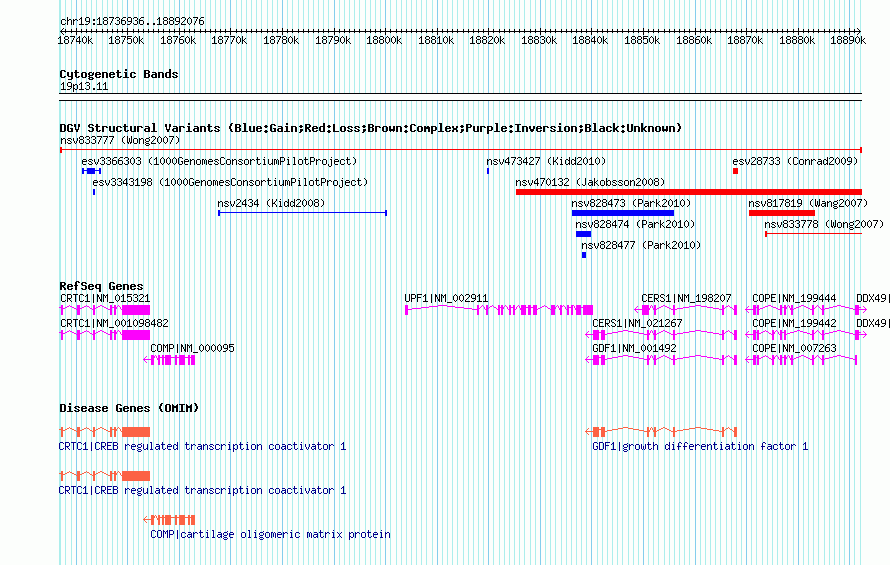Open variant esv28733 (Conrad2009) label
Viewport: 890px width, 565px height.
coord(795,161)
